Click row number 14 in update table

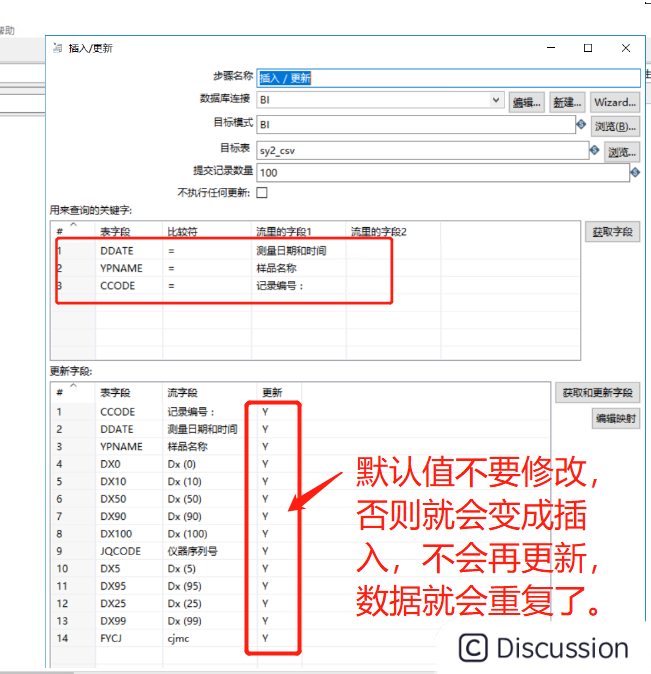click(x=62, y=638)
